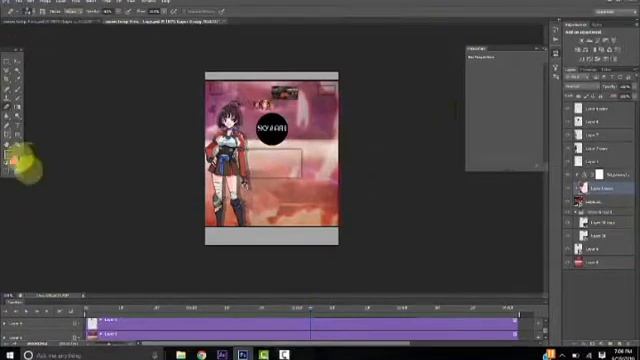The image size is (640, 360).
Task: Switch to the Channels tab
Action: [x=589, y=70]
